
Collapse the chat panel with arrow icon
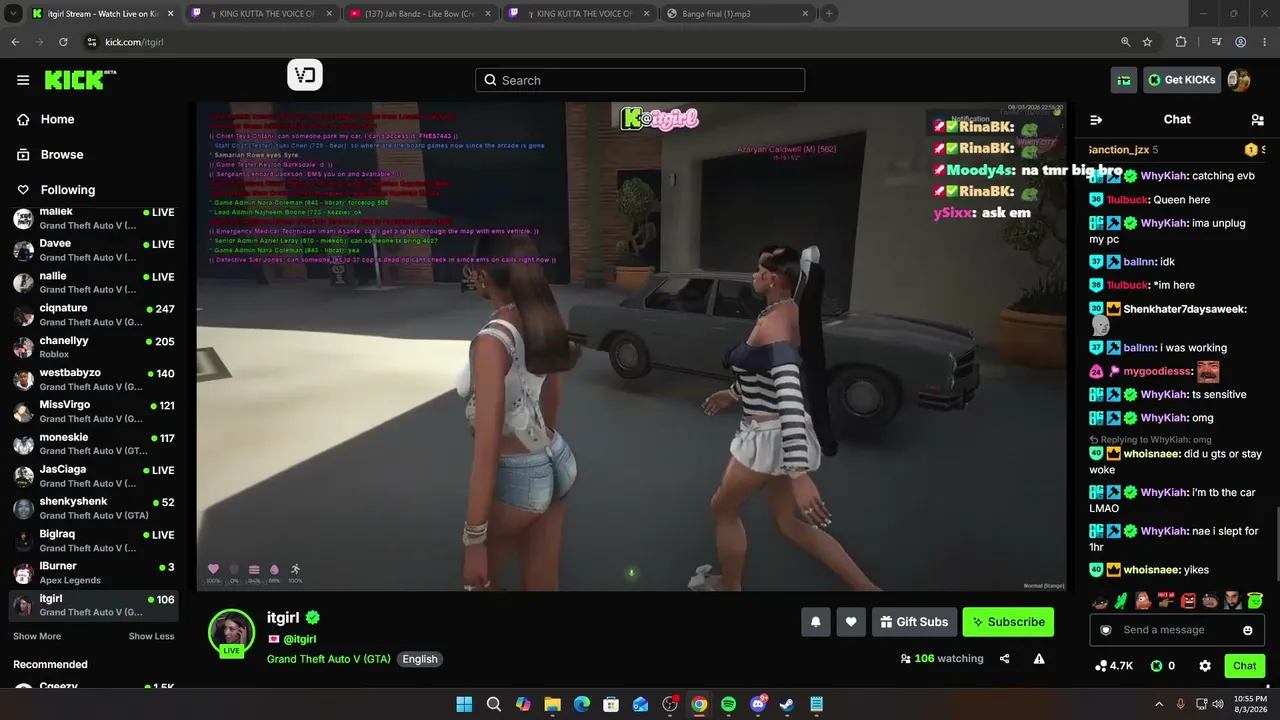1096,119
